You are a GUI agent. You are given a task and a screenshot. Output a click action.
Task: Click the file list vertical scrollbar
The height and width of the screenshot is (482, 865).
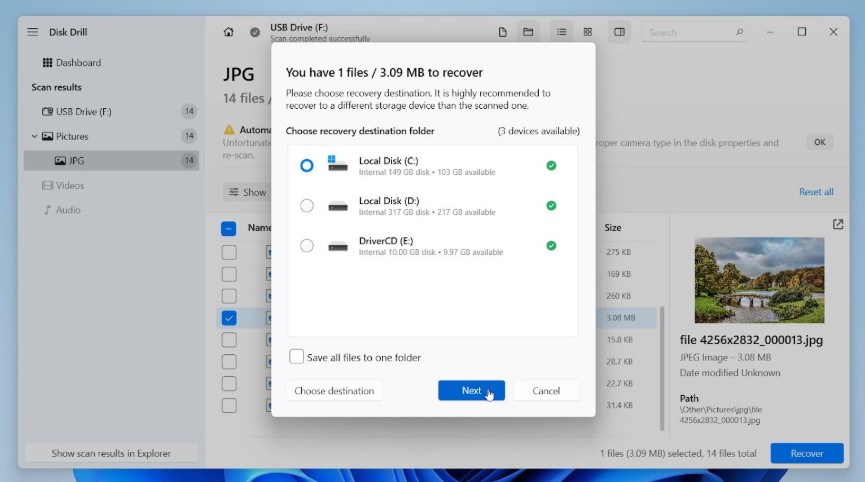point(661,368)
